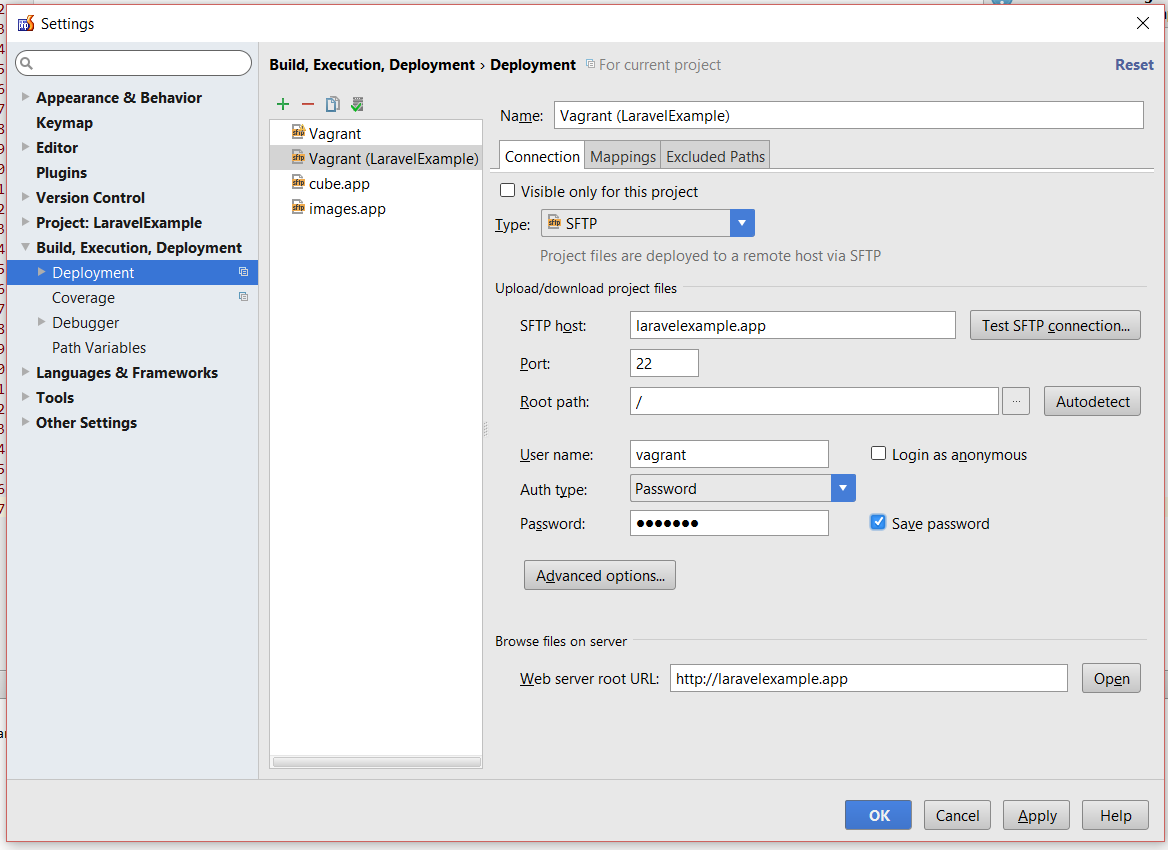Enable Login as anonymous
Image resolution: width=1168 pixels, height=850 pixels.
click(x=878, y=453)
